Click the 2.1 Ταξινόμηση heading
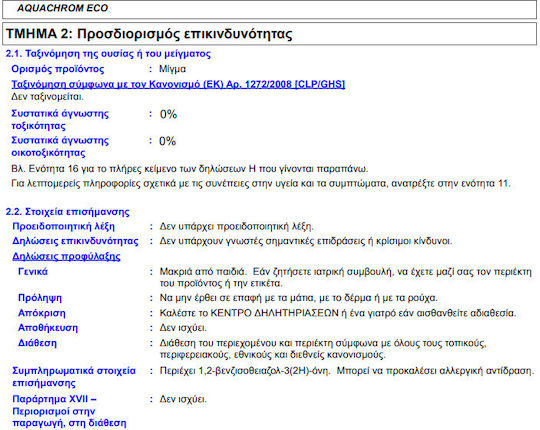Viewport: 540px width, 430px height. coord(108,54)
